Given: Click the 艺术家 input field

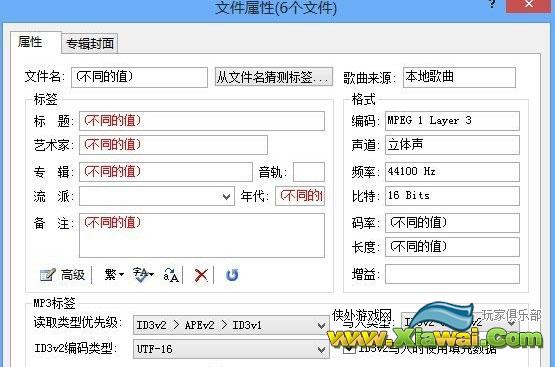Looking at the screenshot, I should pyautogui.click(x=173, y=145).
